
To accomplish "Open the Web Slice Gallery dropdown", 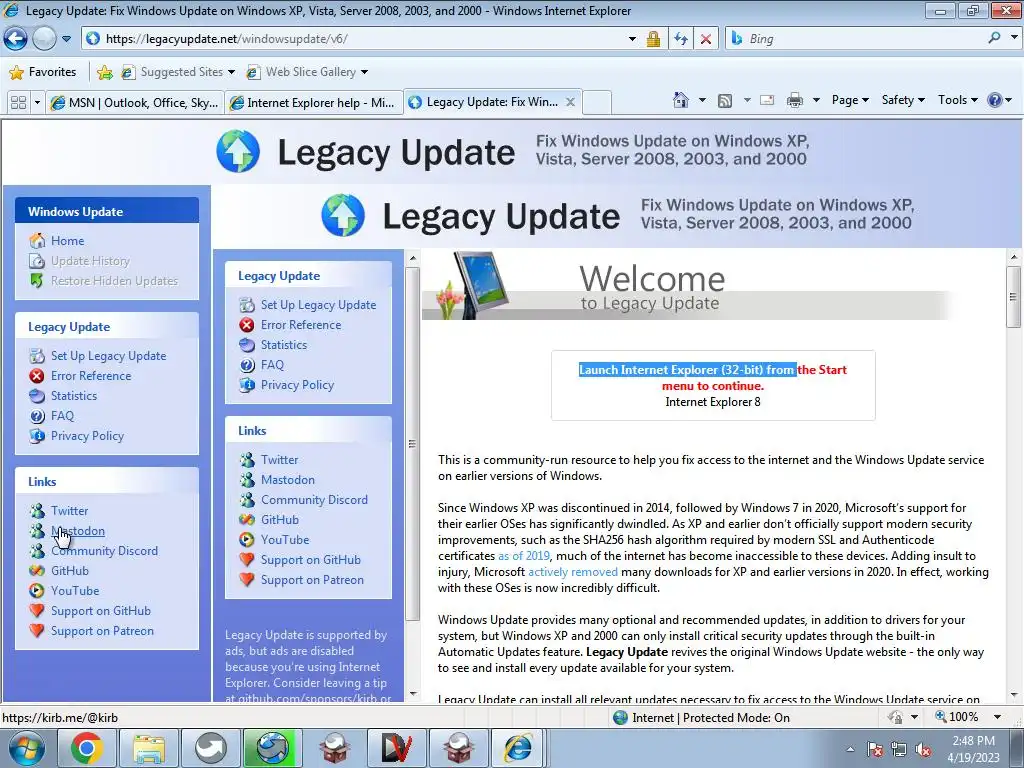I will tap(307, 72).
